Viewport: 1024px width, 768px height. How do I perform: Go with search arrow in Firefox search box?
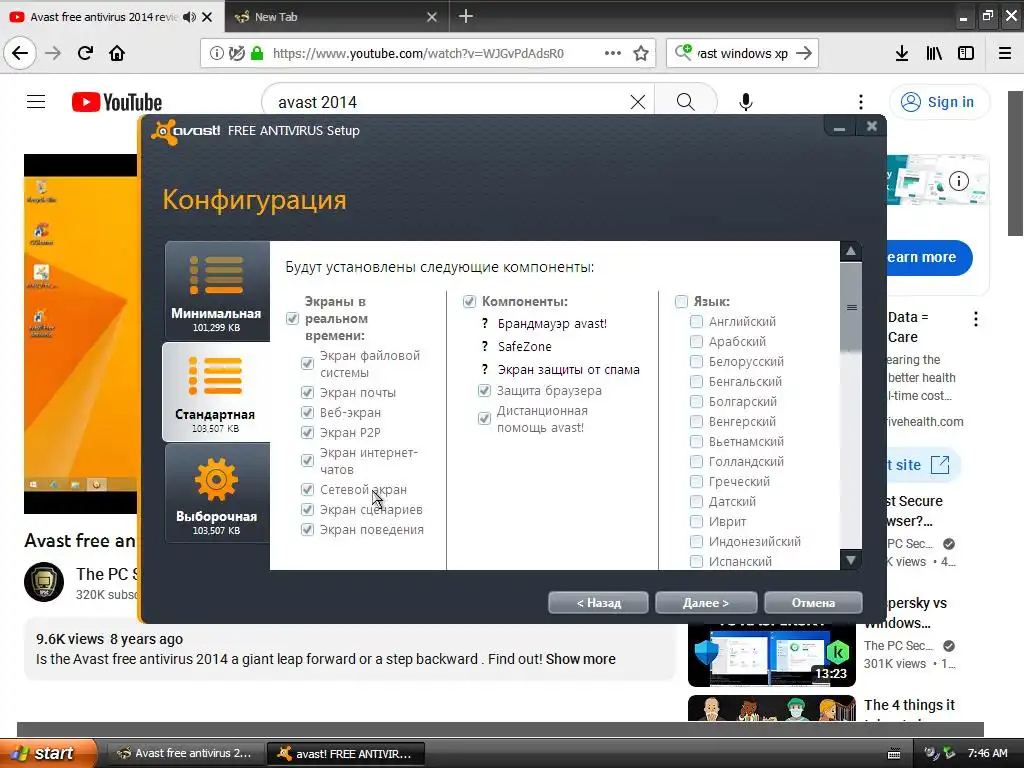click(805, 53)
